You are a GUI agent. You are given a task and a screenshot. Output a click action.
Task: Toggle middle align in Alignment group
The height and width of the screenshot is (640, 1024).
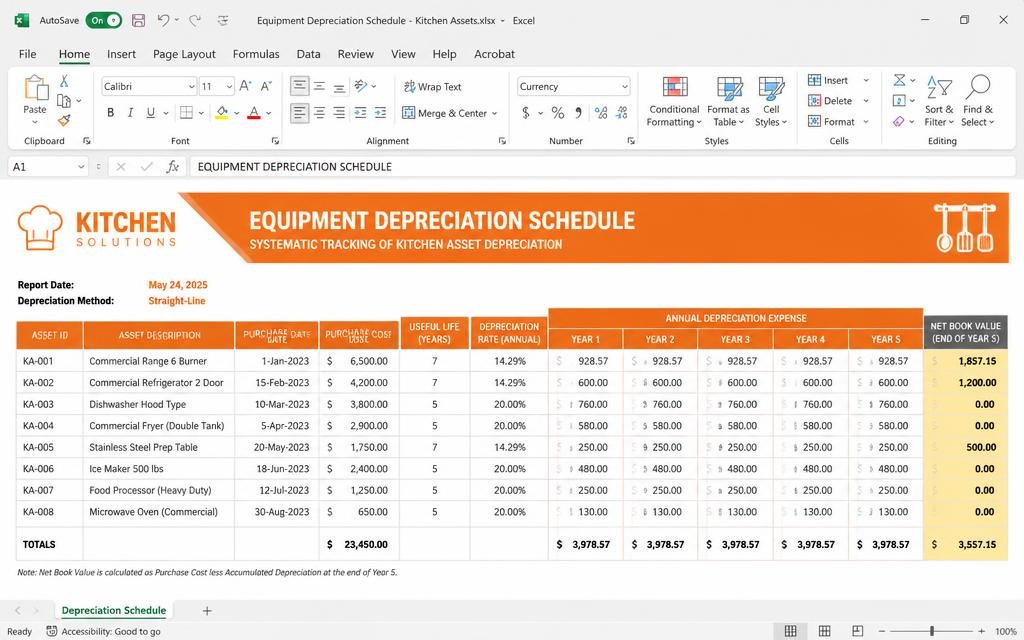click(x=319, y=86)
